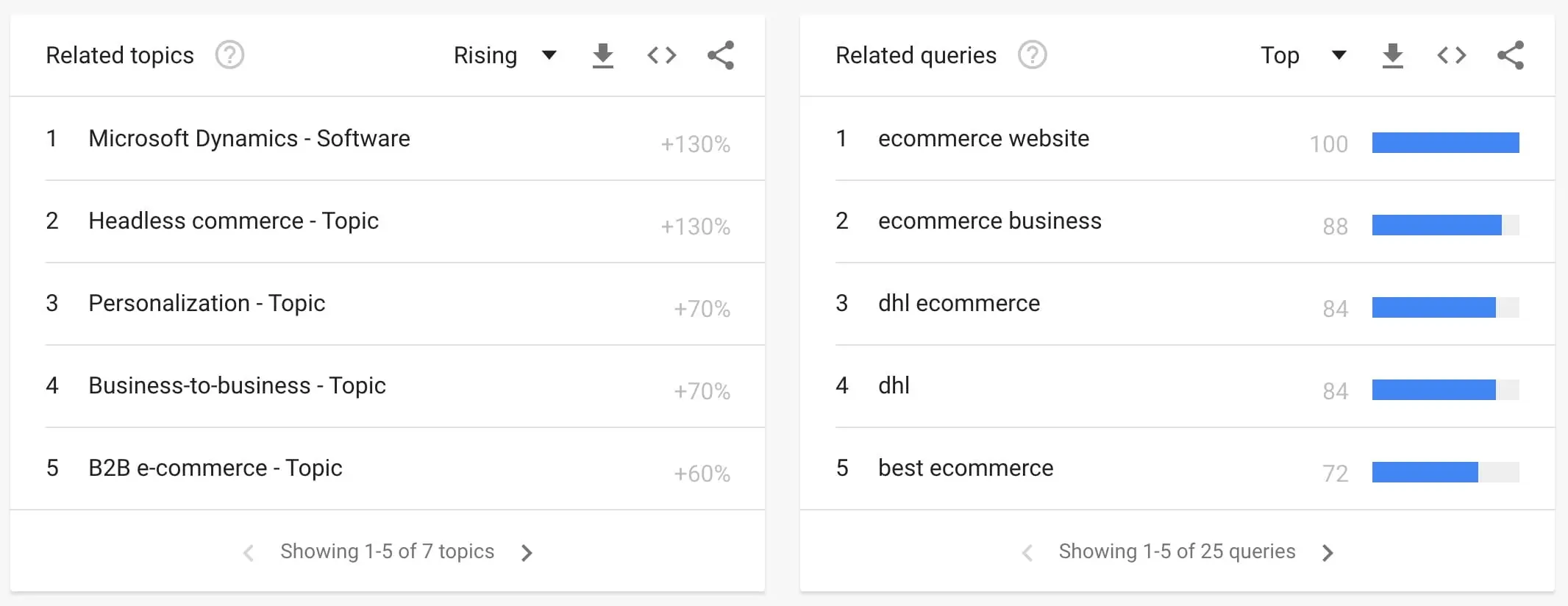Viewport: 1568px width, 606px height.
Task: Open the B2B e-commerce - Topic entry
Action: (215, 468)
